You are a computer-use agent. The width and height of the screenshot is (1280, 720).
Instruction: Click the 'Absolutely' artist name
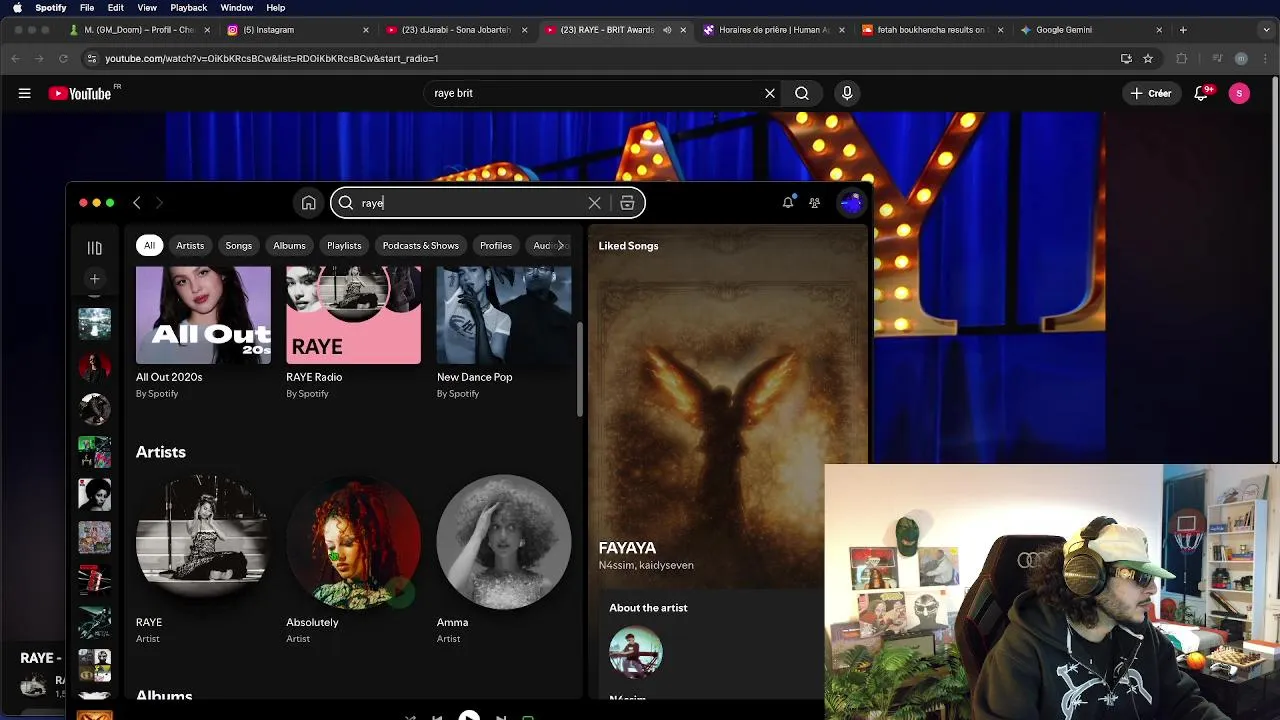(312, 622)
